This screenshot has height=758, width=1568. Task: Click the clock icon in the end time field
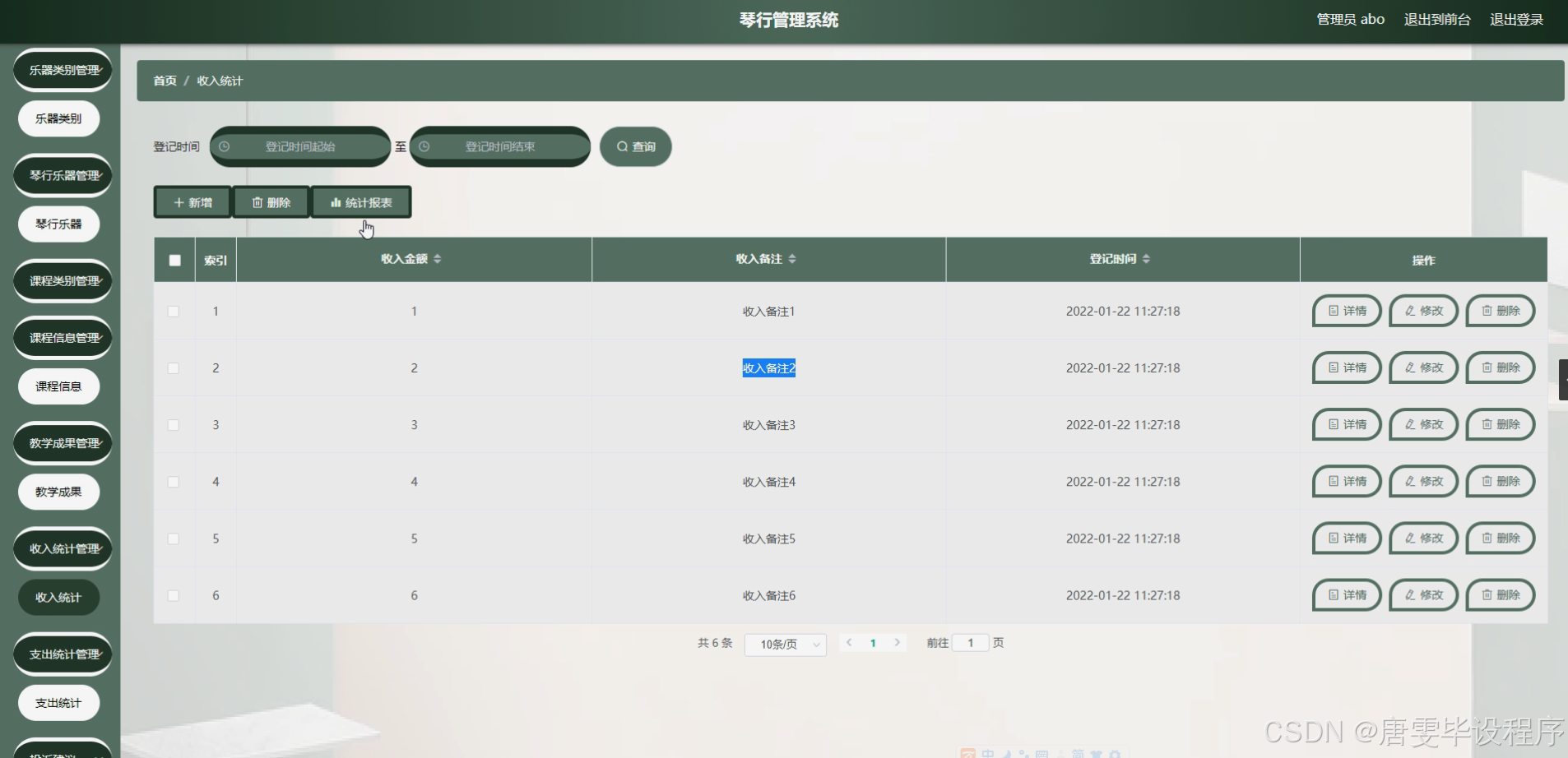coord(424,146)
